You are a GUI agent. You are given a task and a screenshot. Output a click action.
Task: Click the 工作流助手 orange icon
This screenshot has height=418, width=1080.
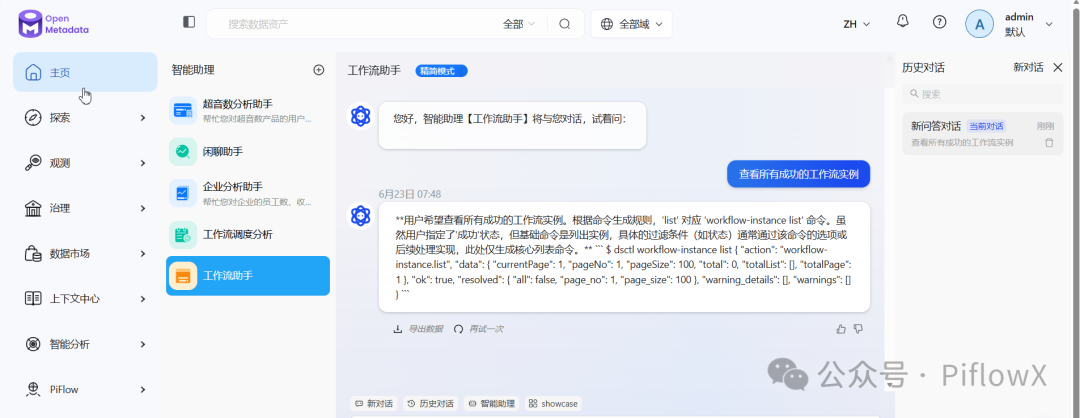tap(183, 276)
